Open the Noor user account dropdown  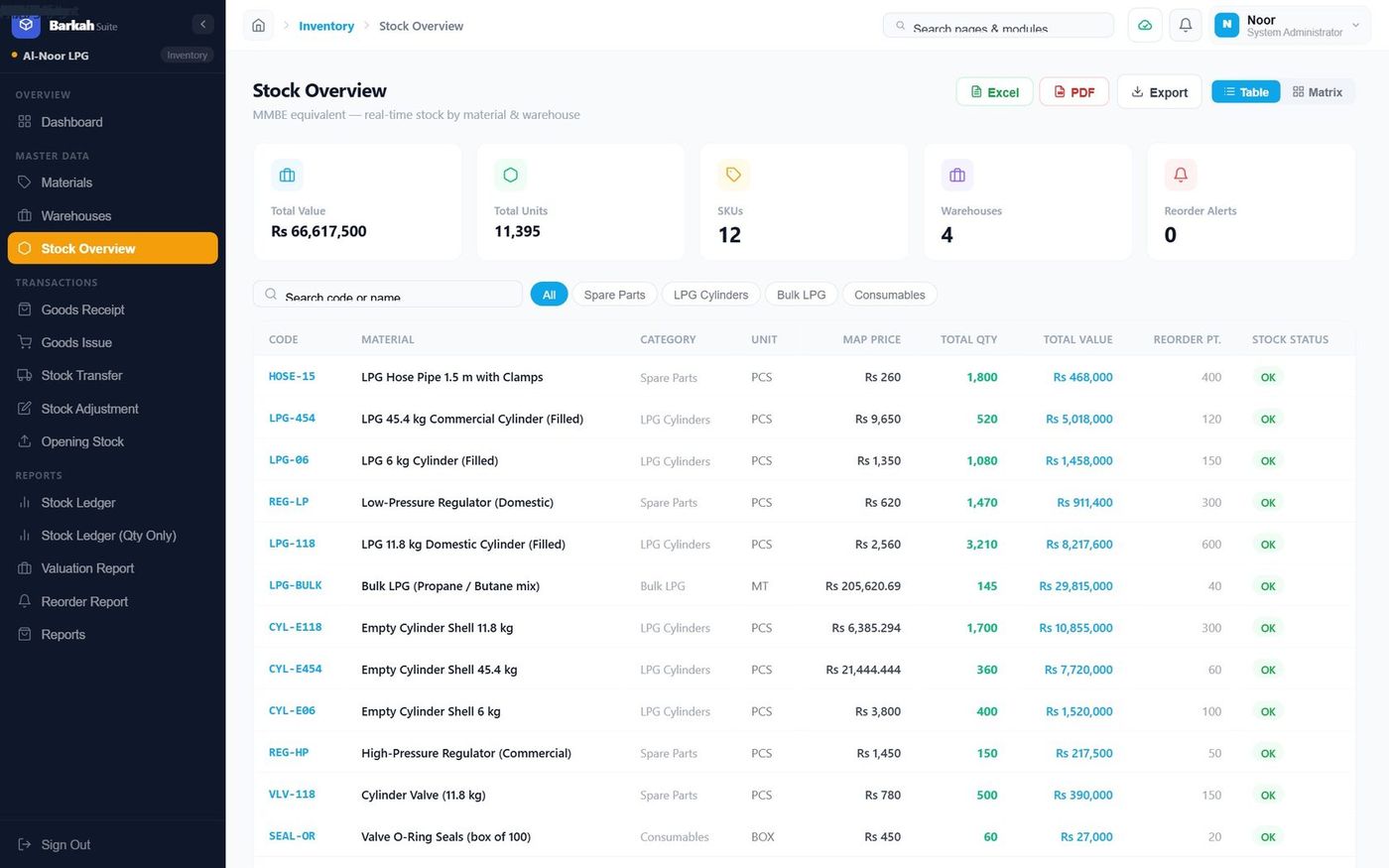1291,26
